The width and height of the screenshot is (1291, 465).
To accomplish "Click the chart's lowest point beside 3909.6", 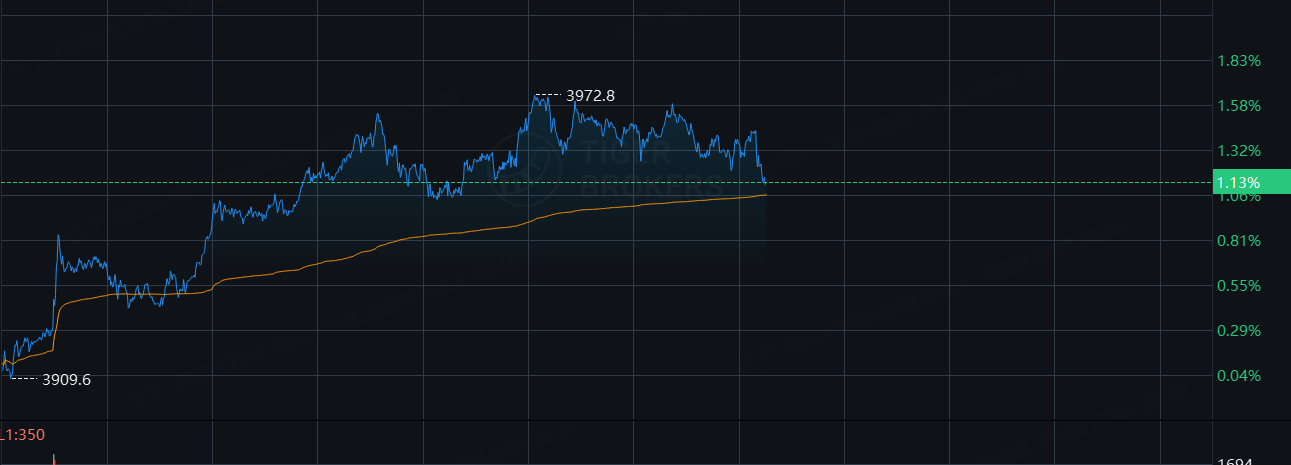I will pos(10,376).
